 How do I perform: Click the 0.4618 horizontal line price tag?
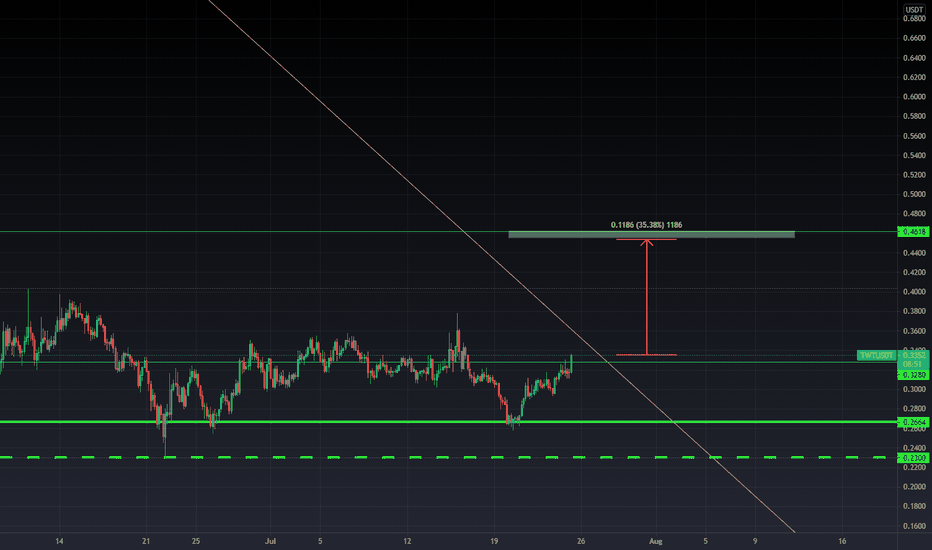tap(914, 231)
